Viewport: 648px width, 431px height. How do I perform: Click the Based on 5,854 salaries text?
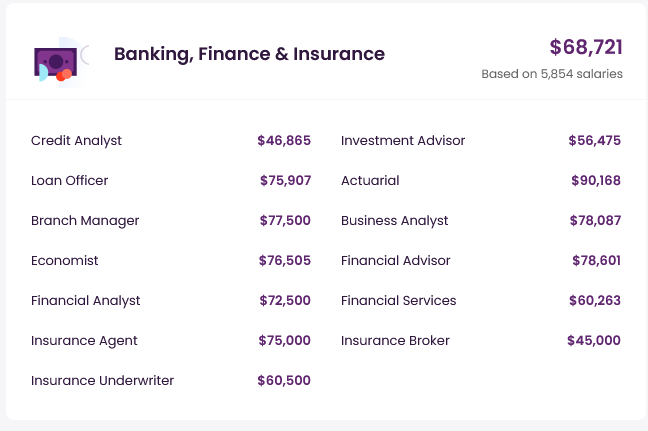(x=552, y=74)
